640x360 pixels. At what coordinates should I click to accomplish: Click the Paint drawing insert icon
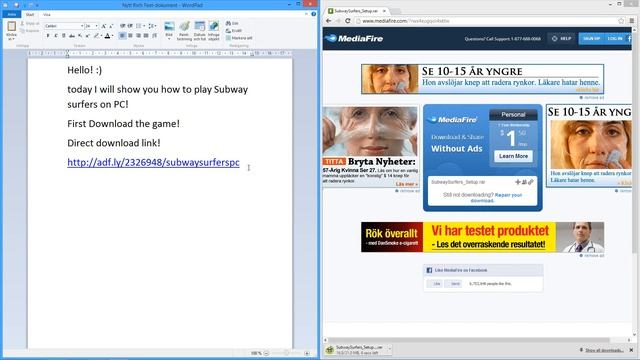coord(184,27)
